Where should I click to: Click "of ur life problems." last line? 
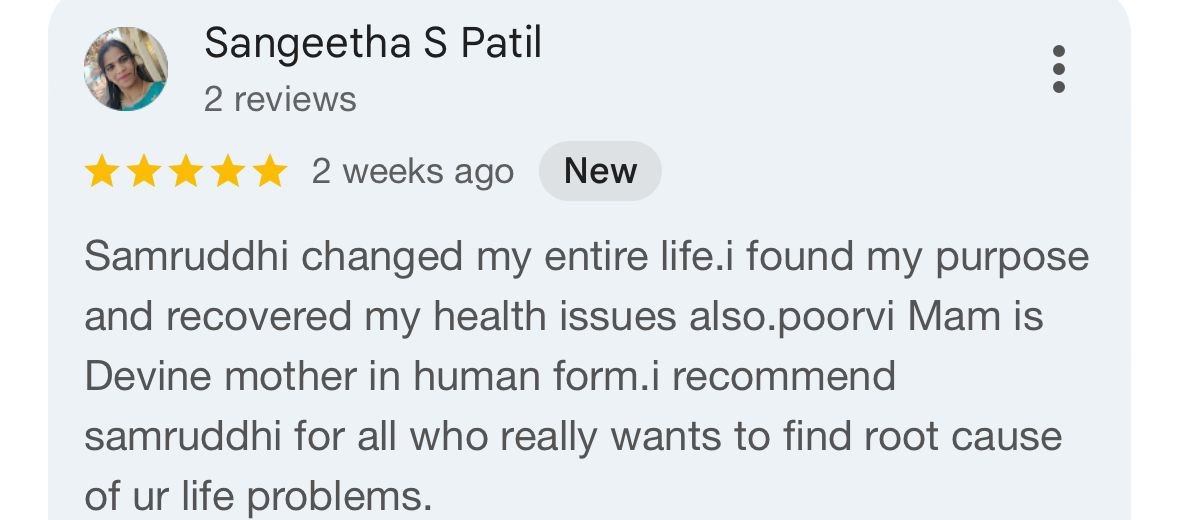pyautogui.click(x=258, y=497)
